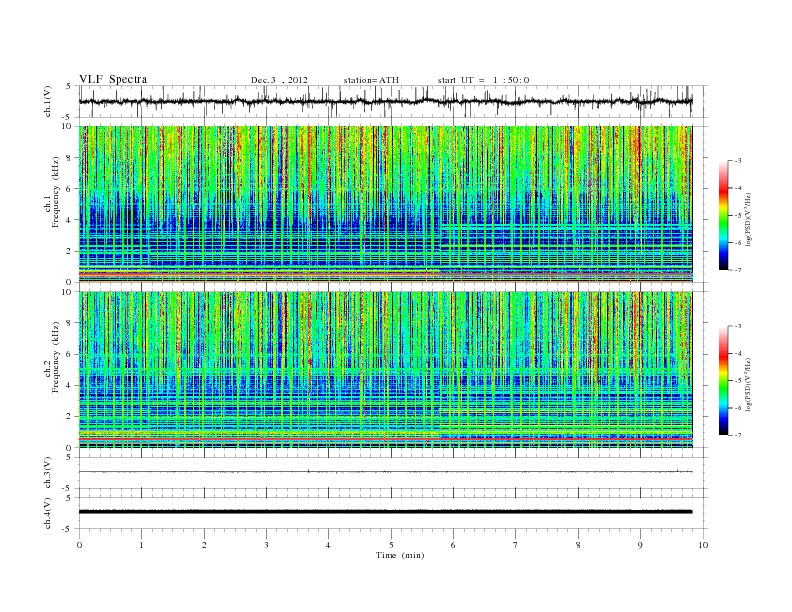The width and height of the screenshot is (792, 612).
Task: Click the time axis tick label "10"
Action: 703,545
